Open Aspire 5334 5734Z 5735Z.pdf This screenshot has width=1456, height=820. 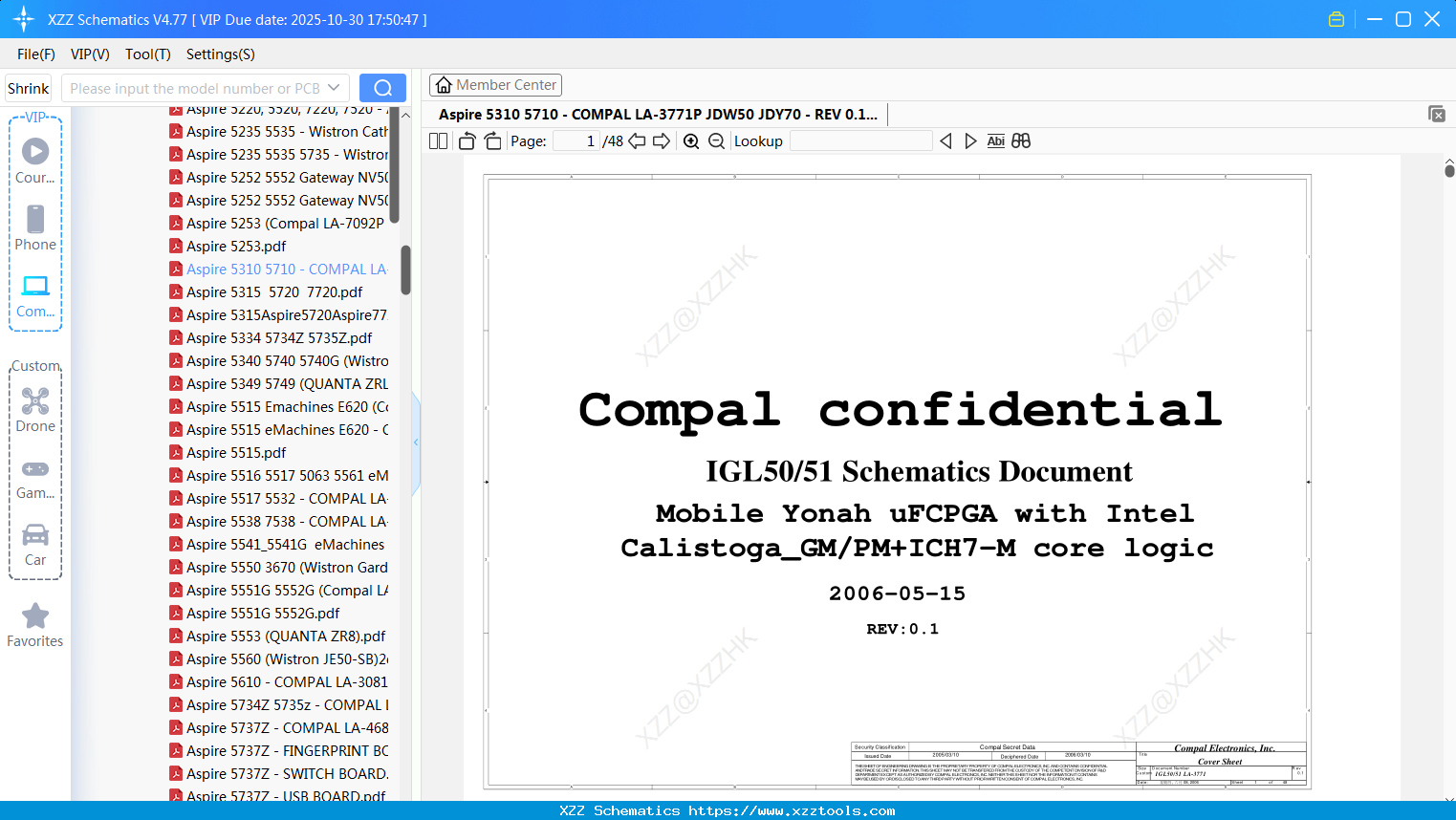click(271, 338)
